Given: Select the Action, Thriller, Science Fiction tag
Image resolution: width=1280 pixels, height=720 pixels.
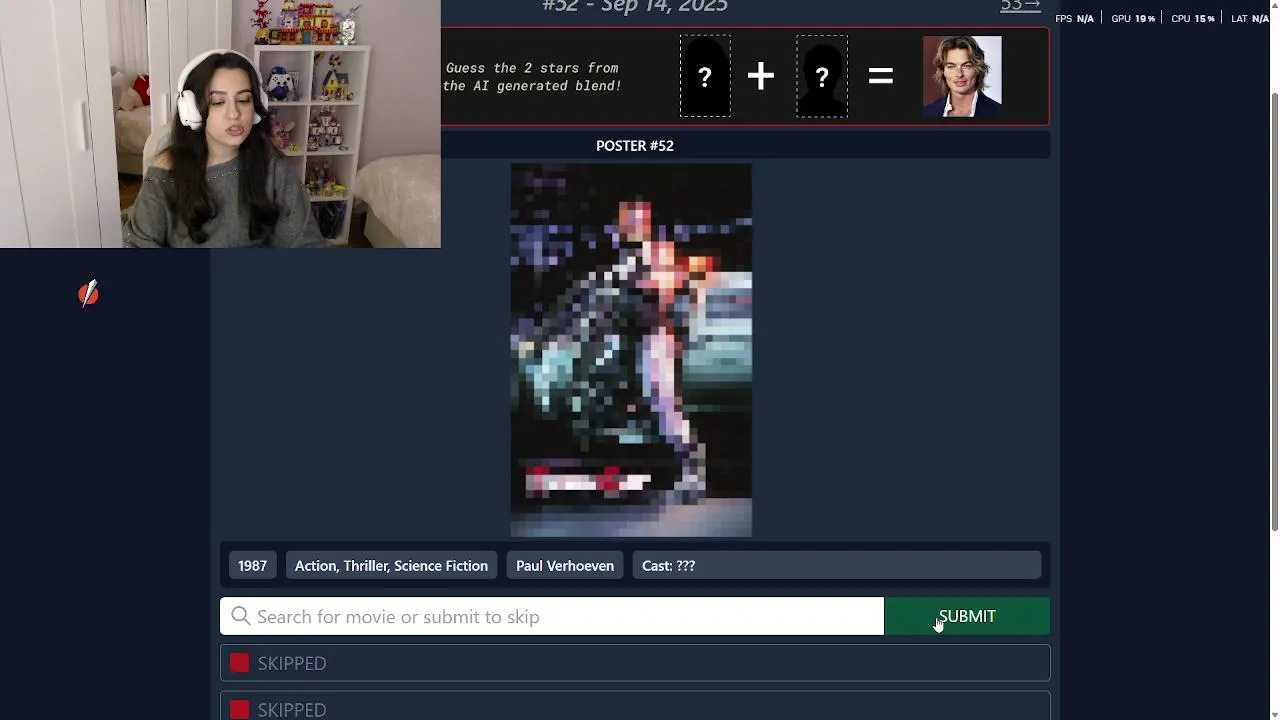Looking at the screenshot, I should point(391,566).
